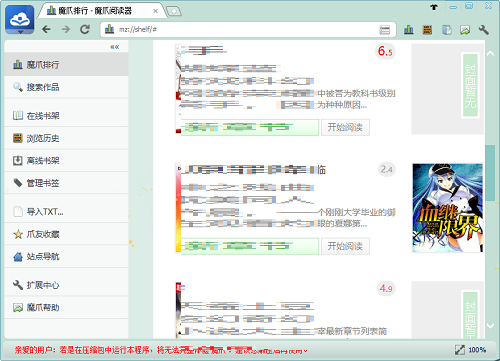
Task: Open 魔爪帮助 in sidebar
Action: click(x=66, y=307)
